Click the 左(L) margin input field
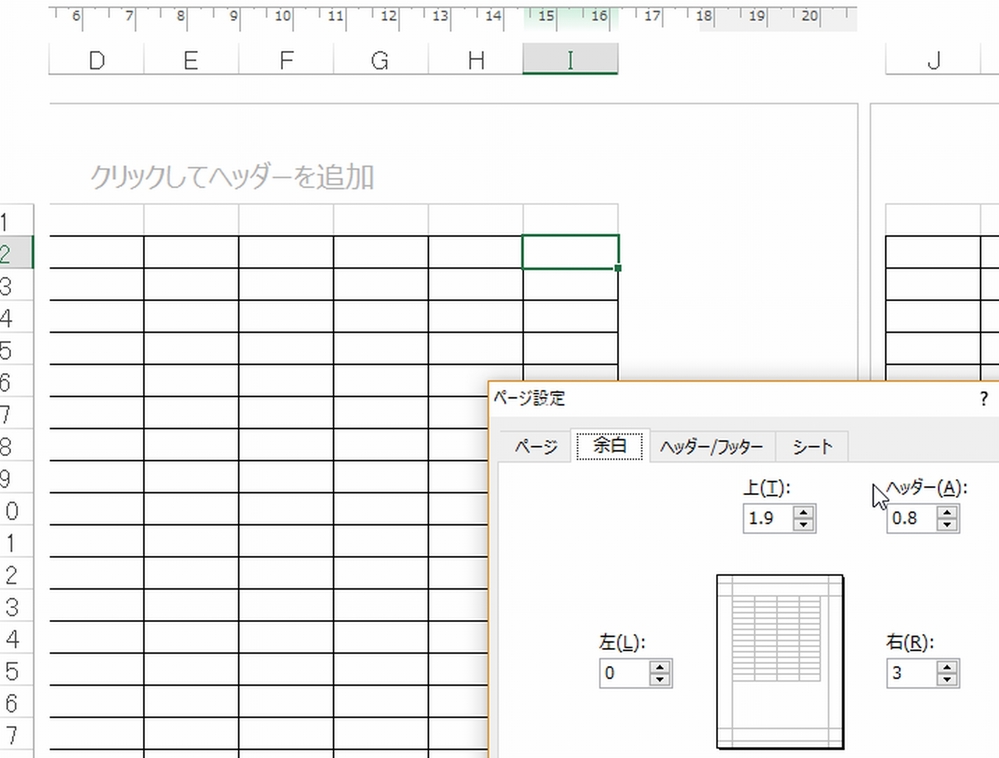 (x=623, y=674)
